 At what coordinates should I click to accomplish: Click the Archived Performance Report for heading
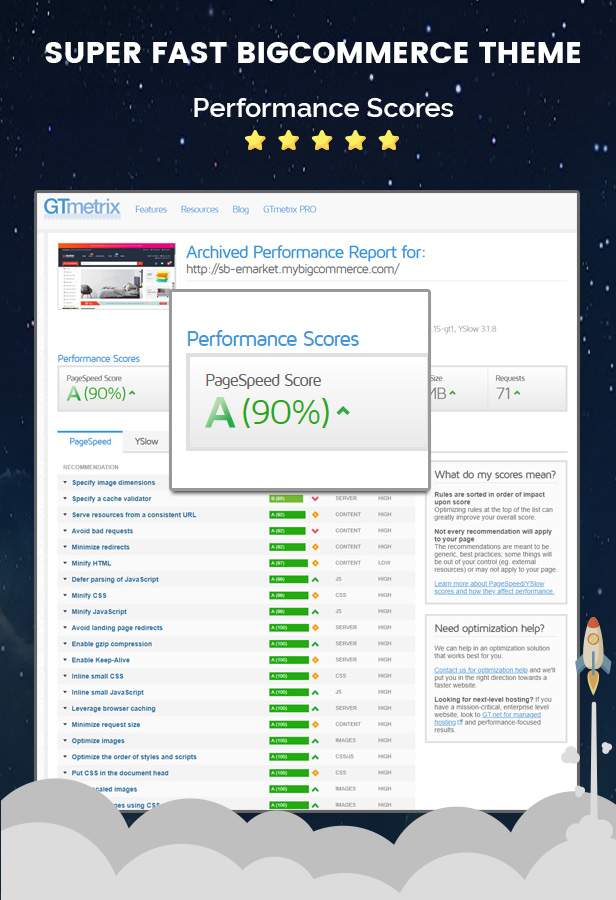coord(305,252)
